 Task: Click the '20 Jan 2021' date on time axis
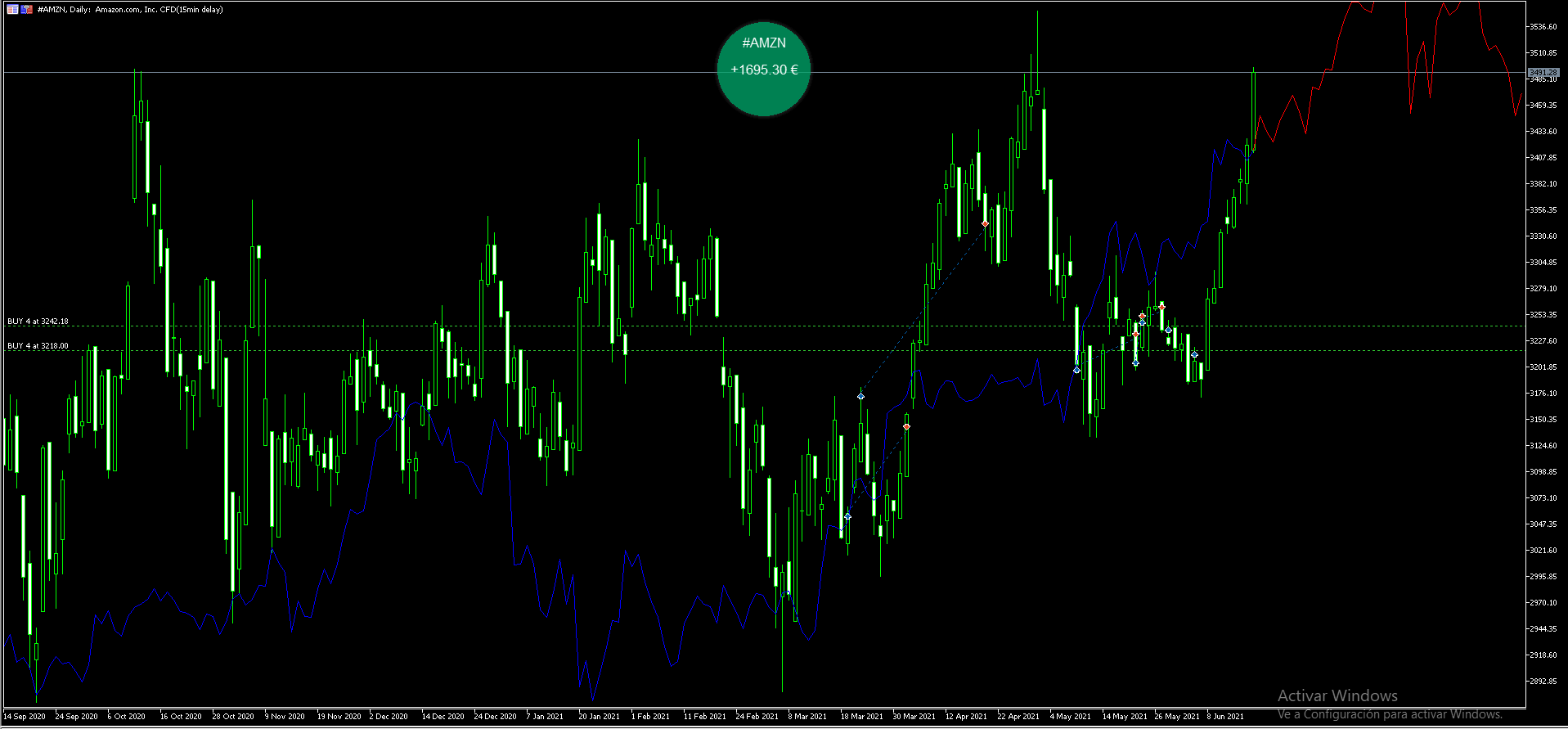[x=600, y=717]
